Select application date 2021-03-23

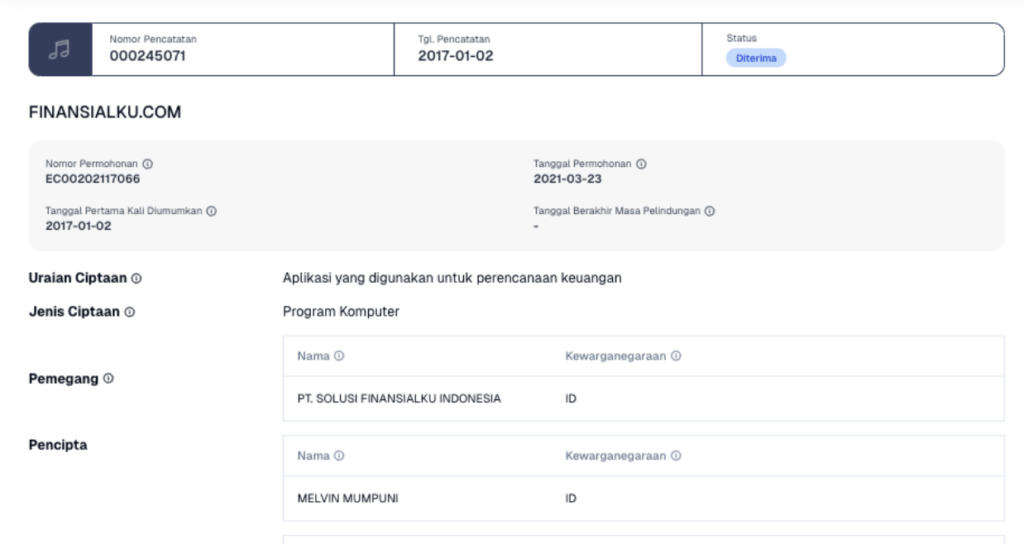tap(568, 179)
